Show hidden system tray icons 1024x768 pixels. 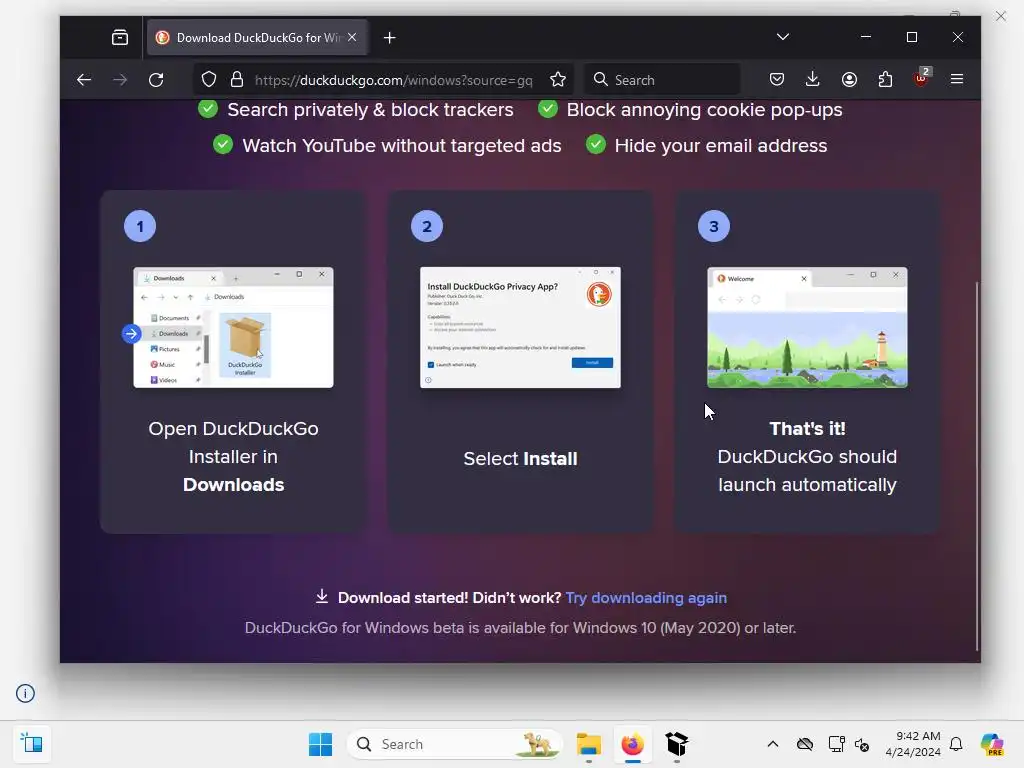pos(773,744)
